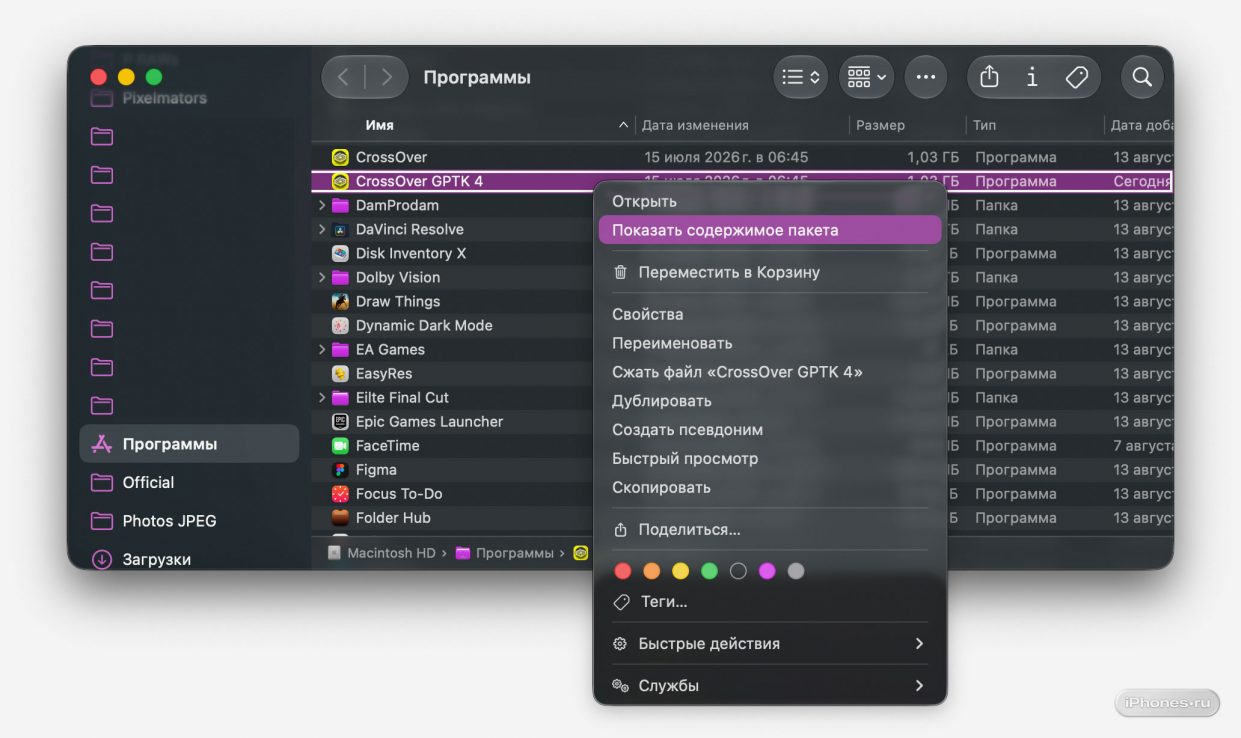
Task: Open the Быстрые действия submenu
Action: pyautogui.click(x=769, y=644)
